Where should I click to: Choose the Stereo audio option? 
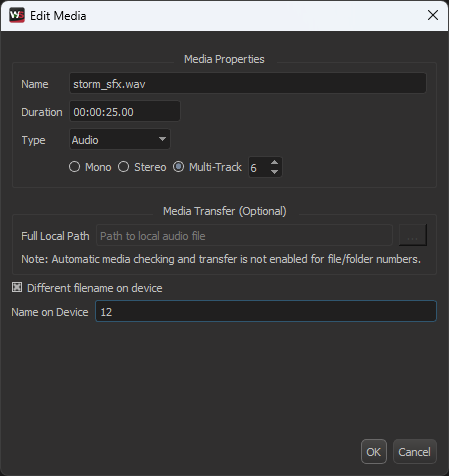click(x=124, y=167)
